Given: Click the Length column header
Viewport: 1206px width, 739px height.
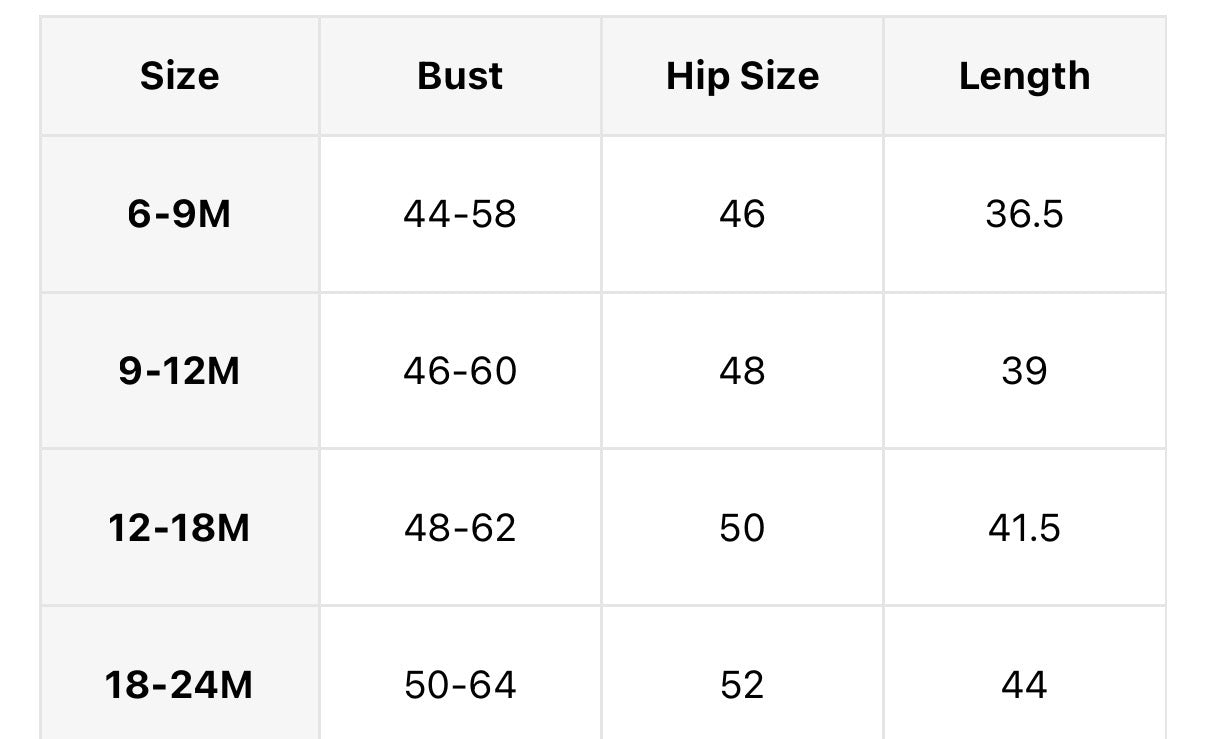Looking at the screenshot, I should click(1024, 76).
